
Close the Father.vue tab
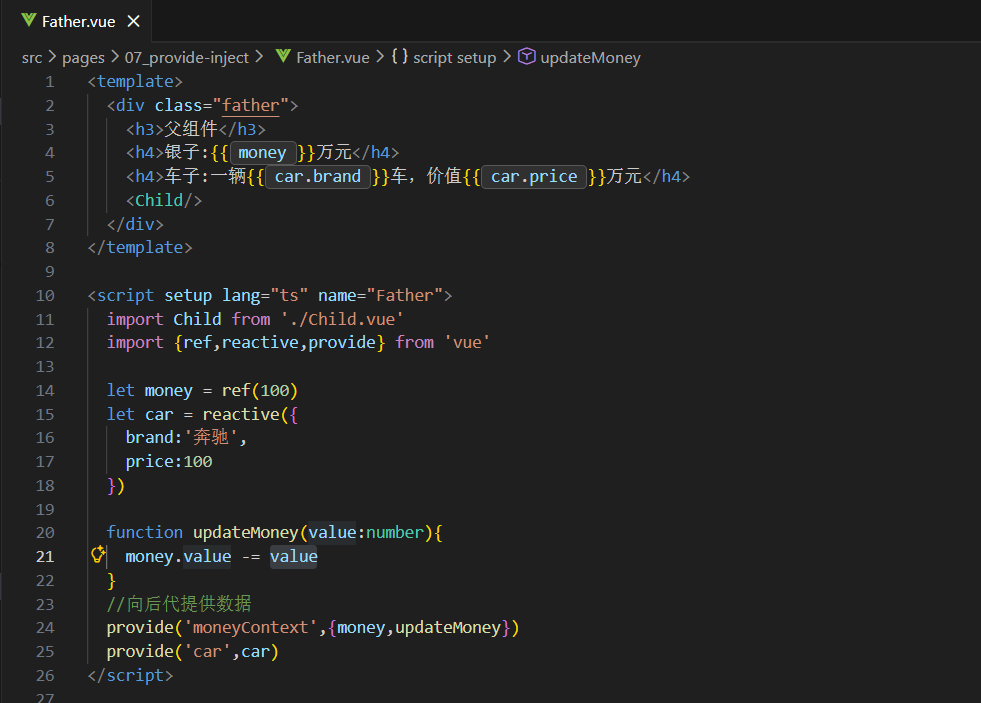pyautogui.click(x=133, y=21)
